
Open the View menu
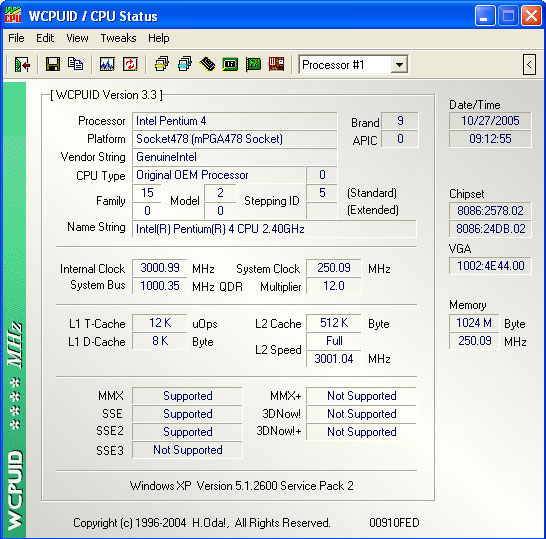click(x=77, y=38)
